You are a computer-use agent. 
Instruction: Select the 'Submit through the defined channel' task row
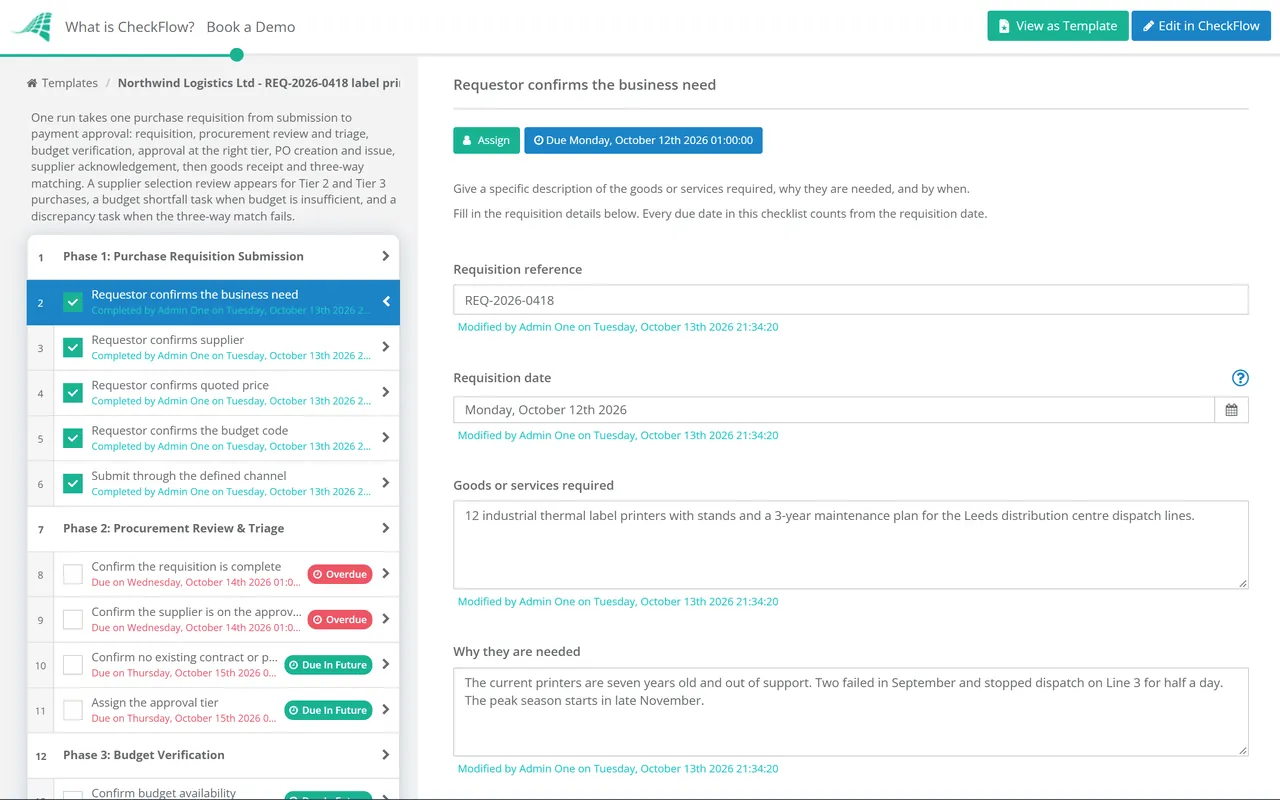(x=213, y=483)
